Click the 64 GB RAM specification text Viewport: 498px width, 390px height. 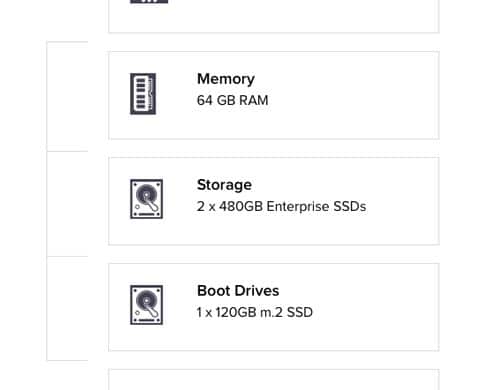tap(233, 100)
